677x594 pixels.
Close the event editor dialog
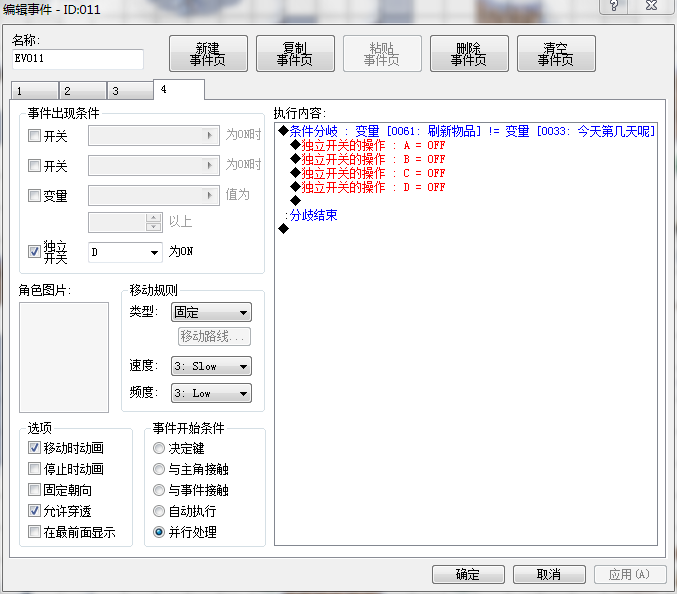click(651, 6)
